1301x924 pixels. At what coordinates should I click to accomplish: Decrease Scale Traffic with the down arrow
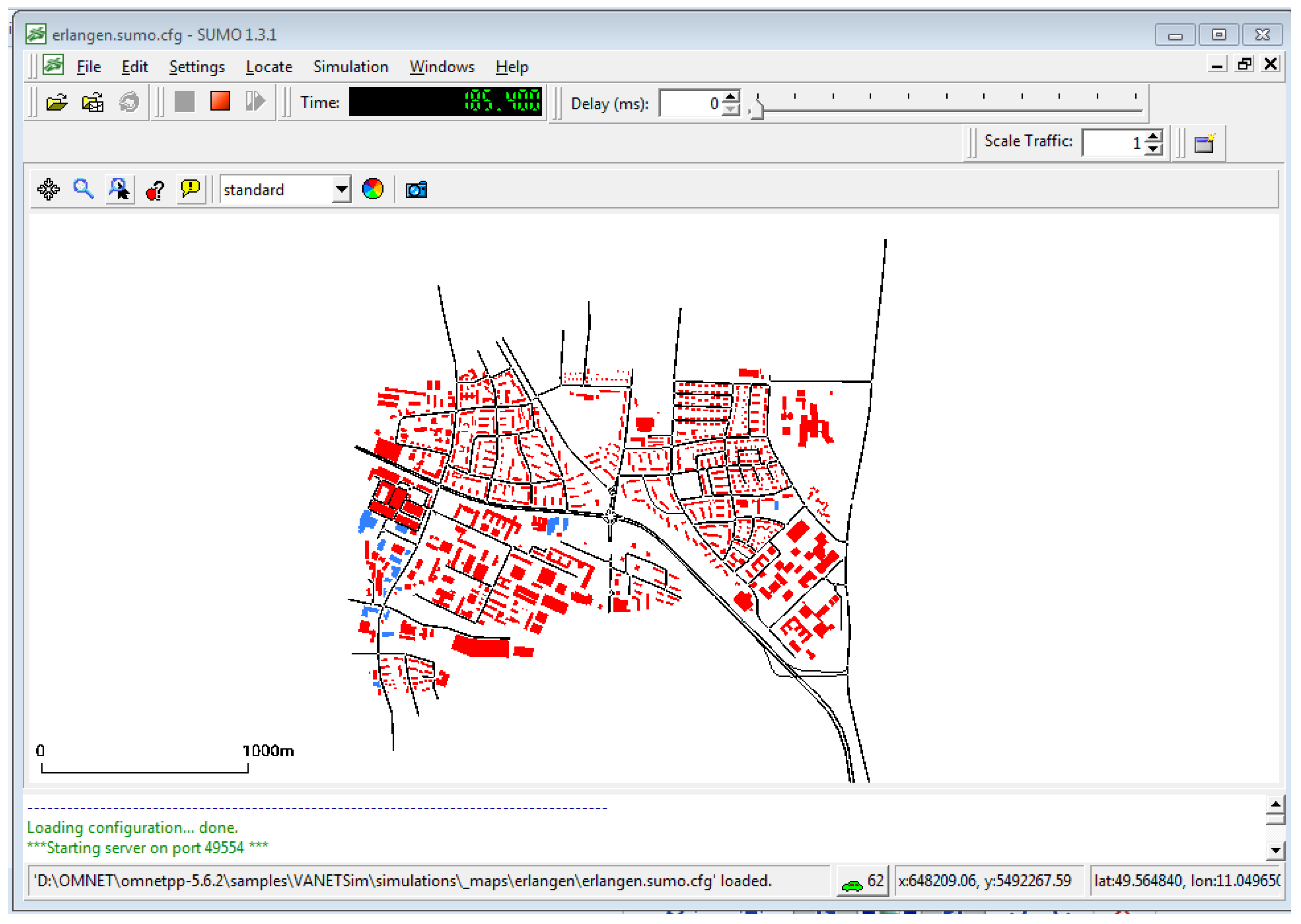1153,149
